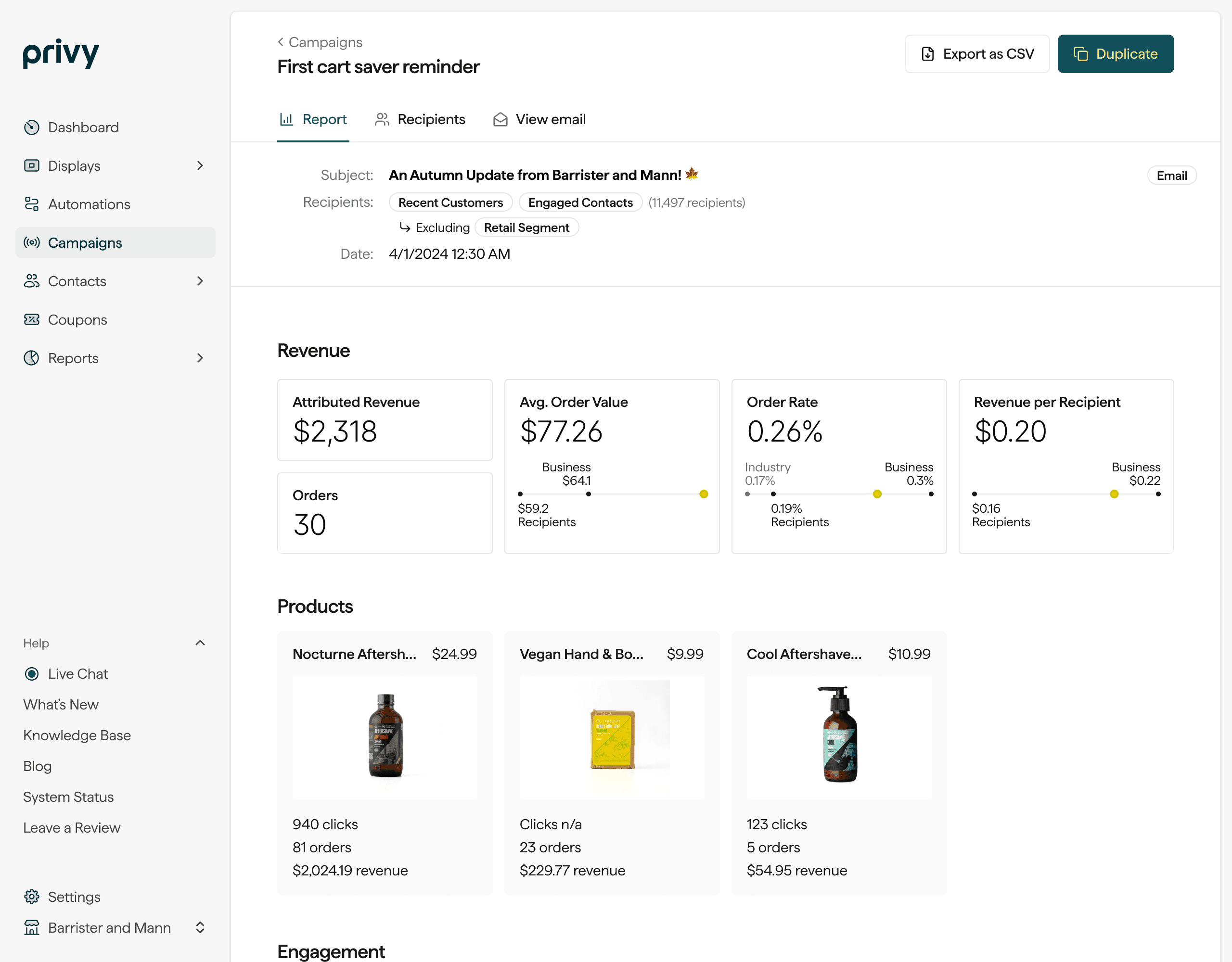Click the Campaigns broadcast icon
The image size is (1232, 962).
(x=32, y=242)
